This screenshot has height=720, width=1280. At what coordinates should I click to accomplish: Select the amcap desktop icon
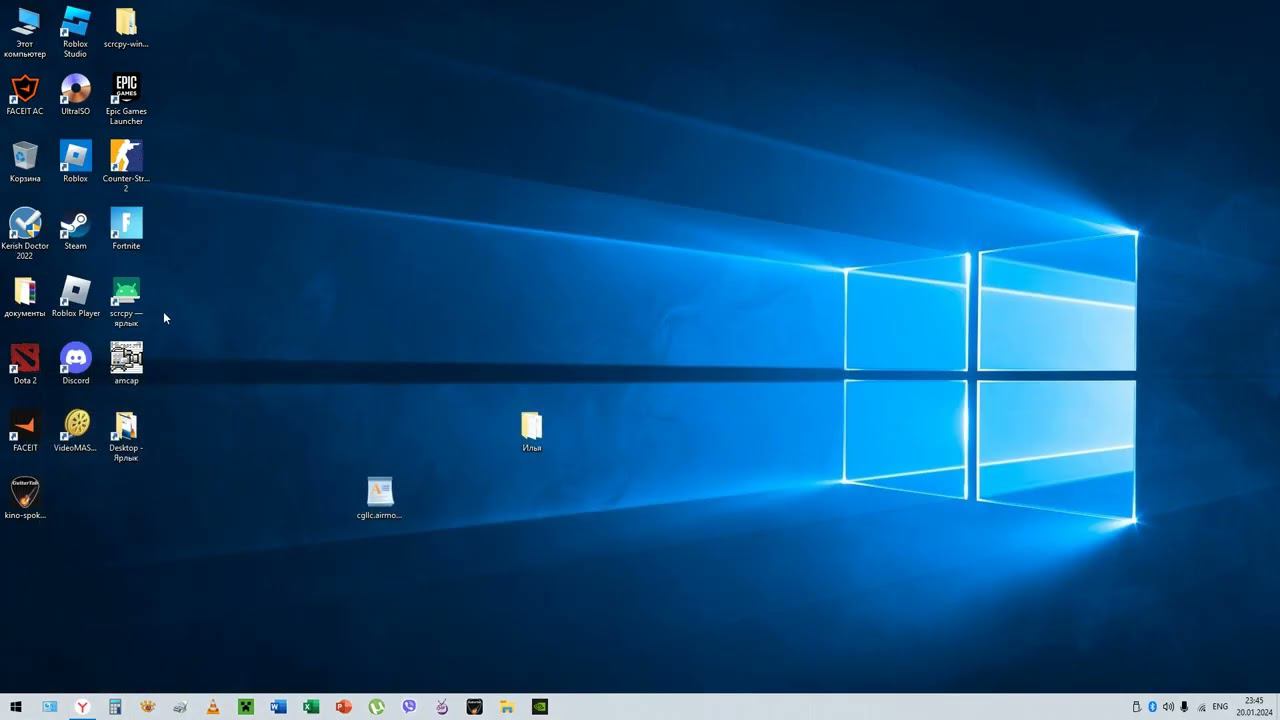[126, 364]
